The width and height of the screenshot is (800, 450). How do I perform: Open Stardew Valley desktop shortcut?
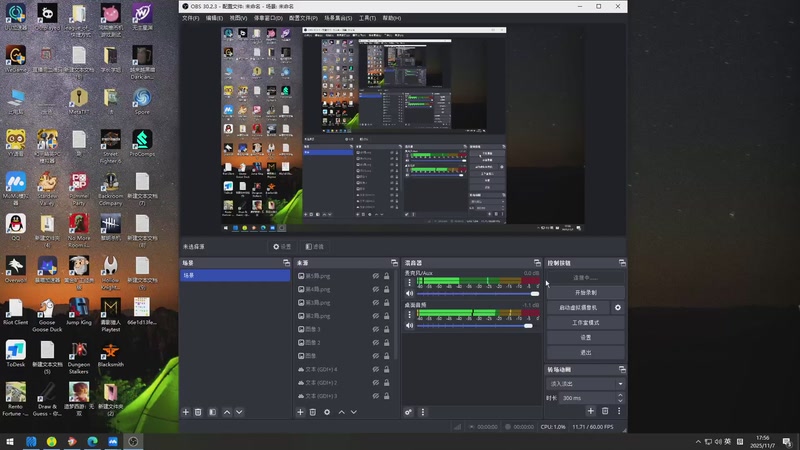click(x=47, y=189)
